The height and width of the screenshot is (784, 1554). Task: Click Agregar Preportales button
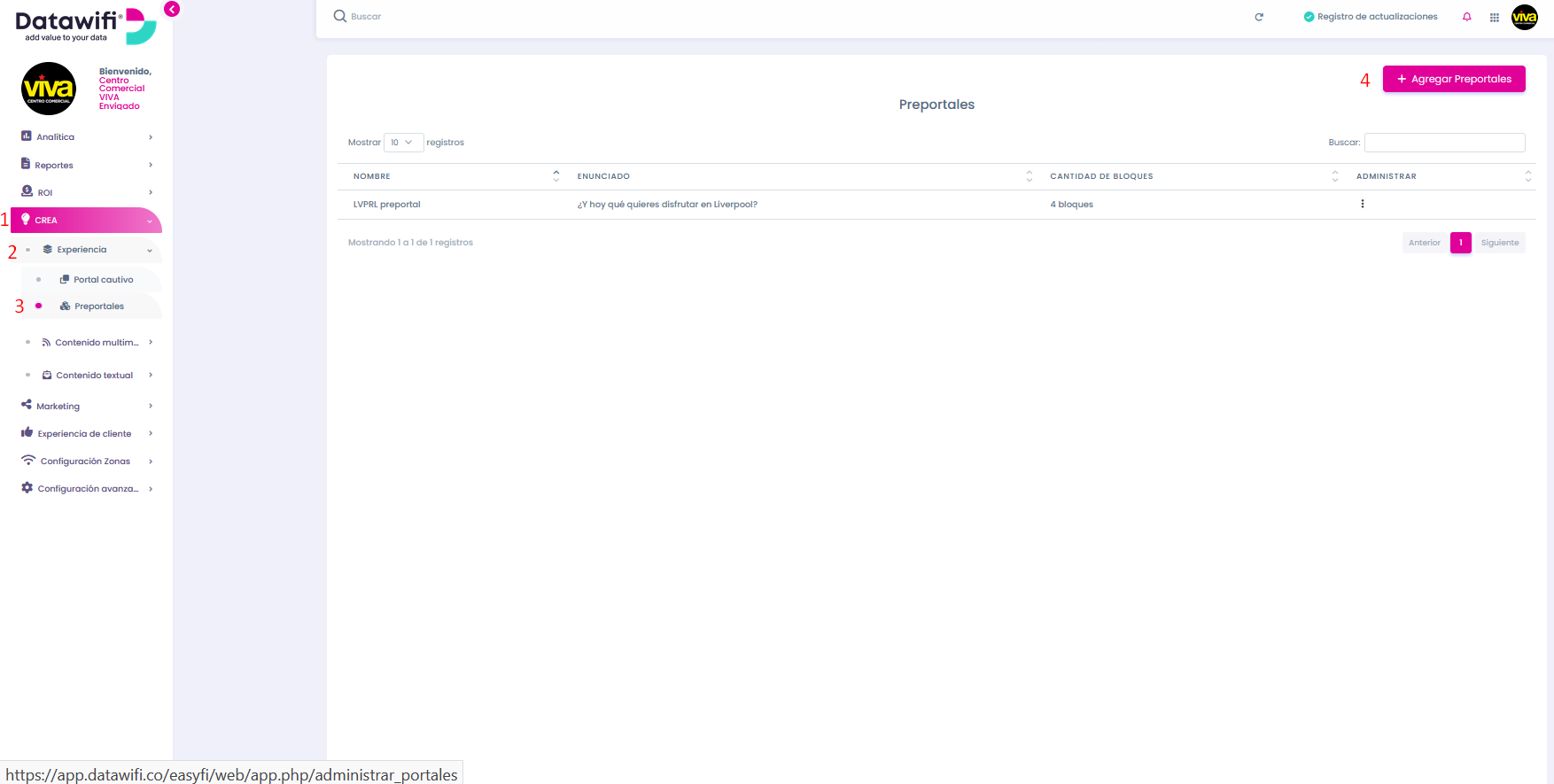click(1454, 79)
